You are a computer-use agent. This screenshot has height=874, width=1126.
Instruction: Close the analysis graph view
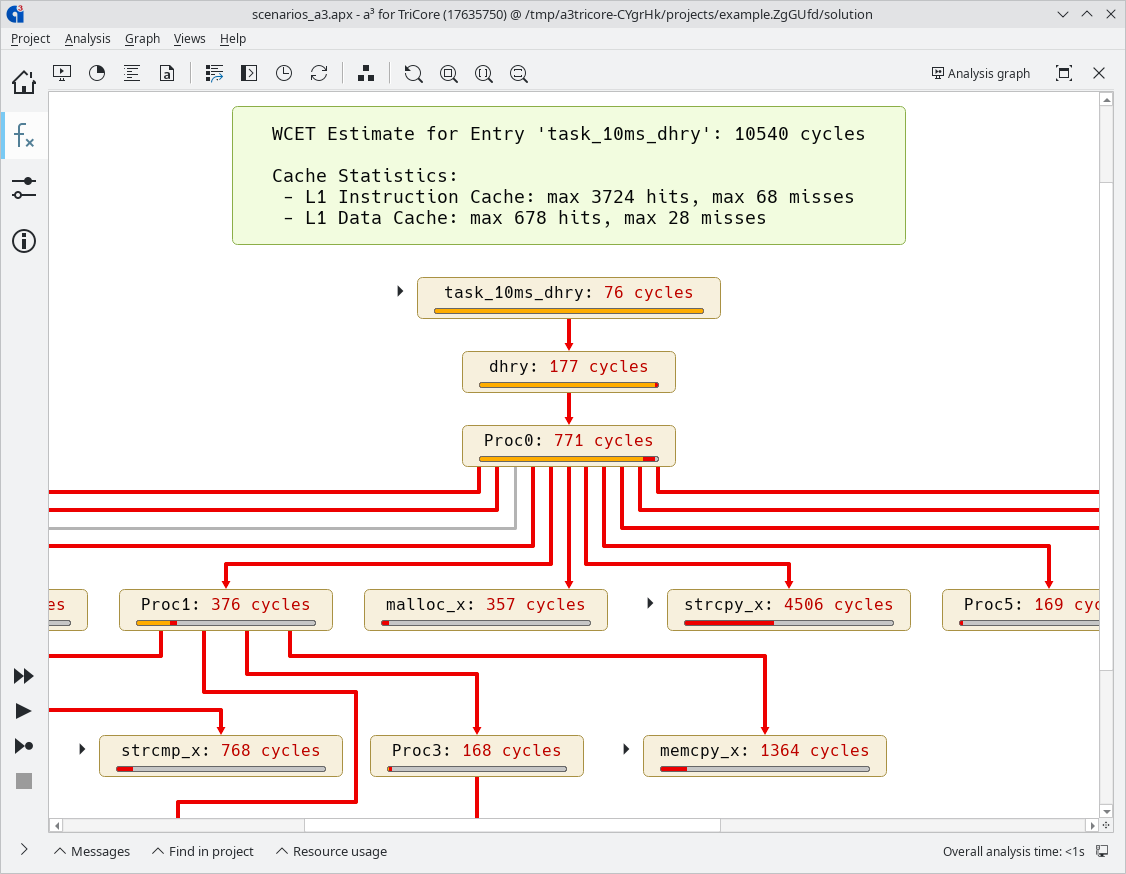click(1099, 73)
